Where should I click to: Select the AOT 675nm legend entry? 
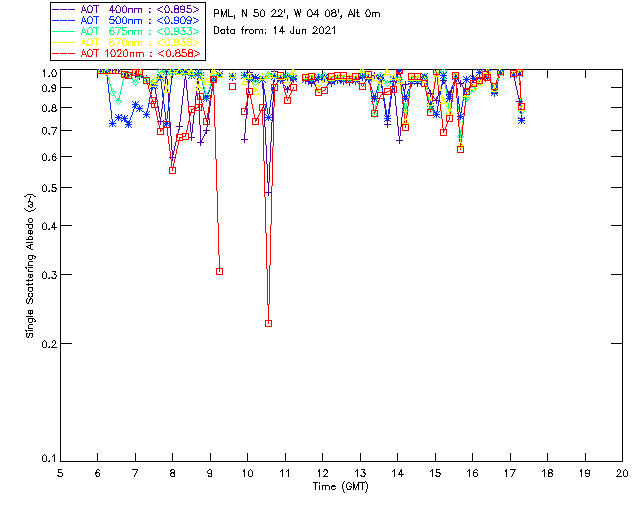[127, 31]
